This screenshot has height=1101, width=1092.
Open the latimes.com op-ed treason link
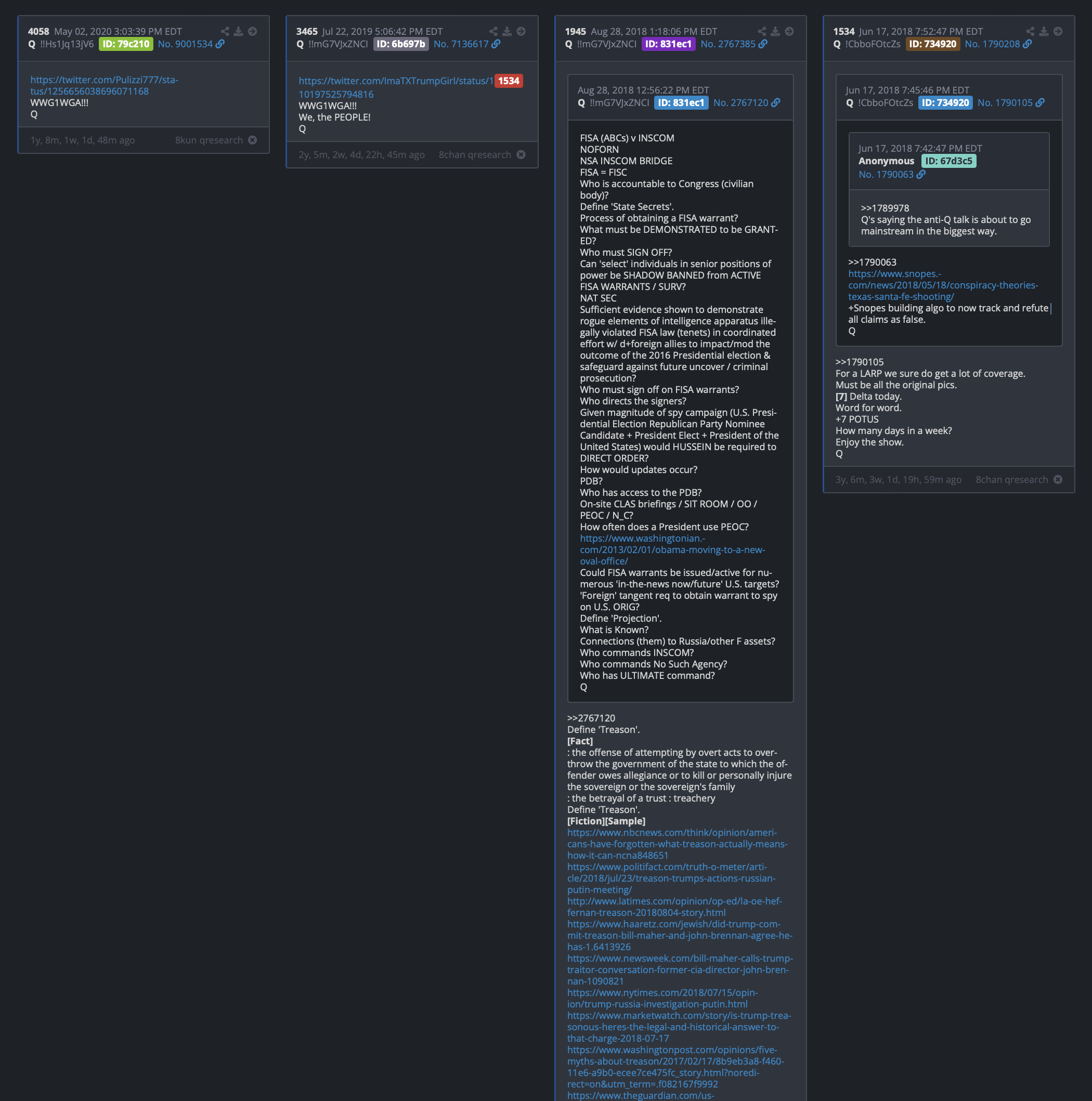pyautogui.click(x=675, y=906)
